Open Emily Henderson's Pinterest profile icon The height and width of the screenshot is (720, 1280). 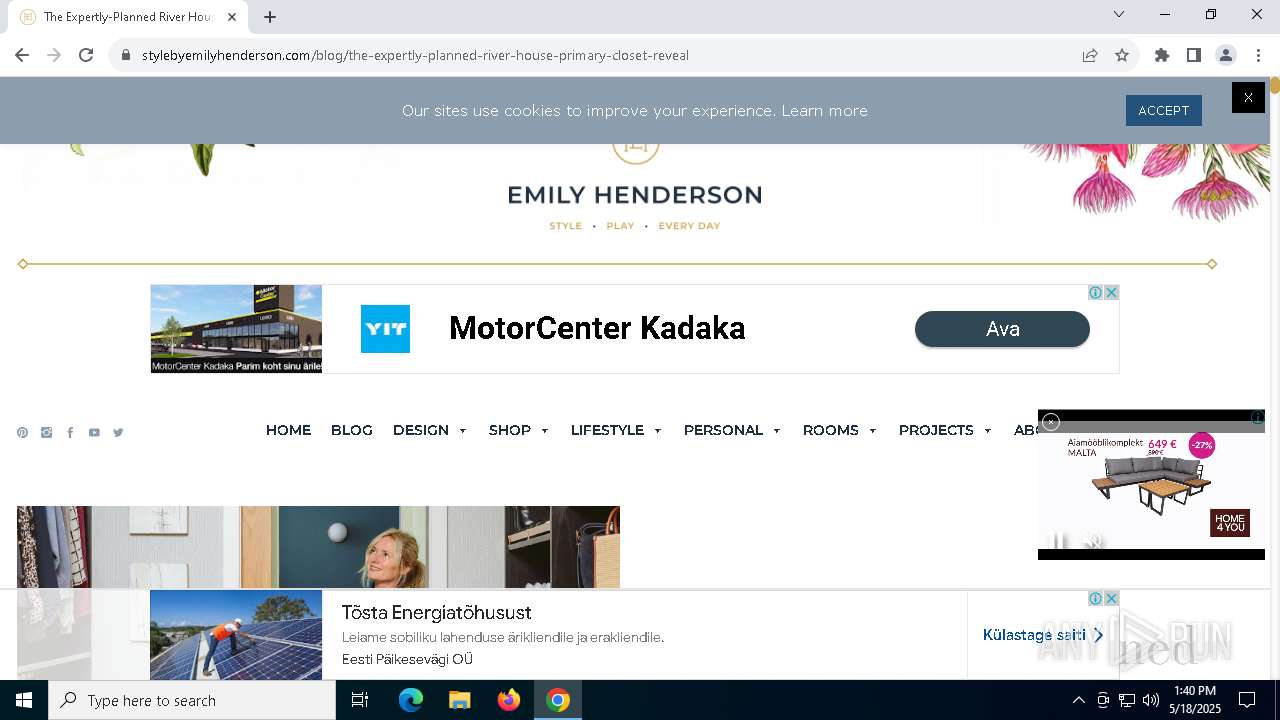tap(22, 433)
